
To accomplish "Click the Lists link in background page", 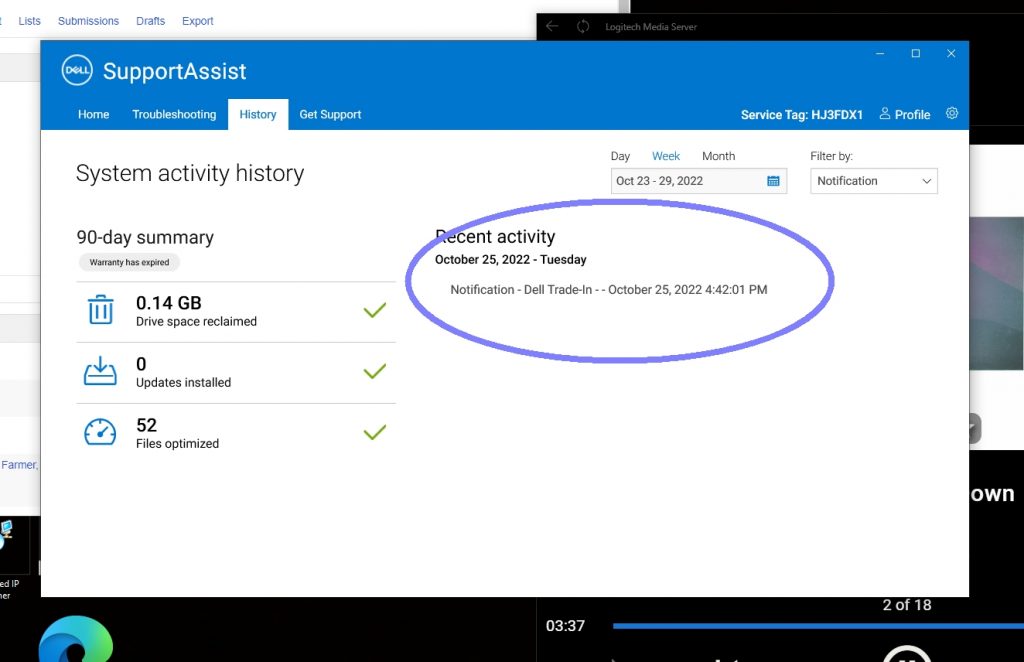I will (x=29, y=21).
